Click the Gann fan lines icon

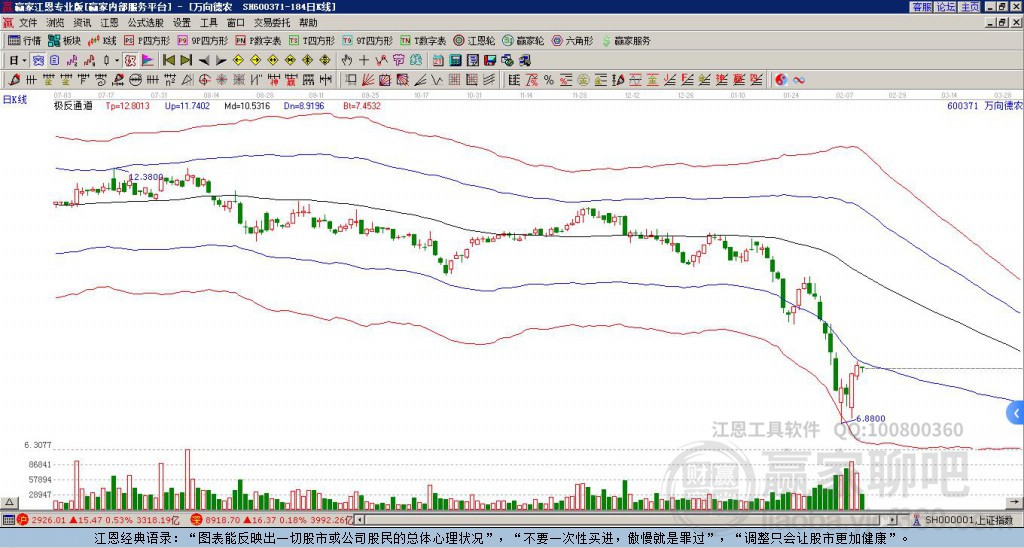pyautogui.click(x=368, y=80)
